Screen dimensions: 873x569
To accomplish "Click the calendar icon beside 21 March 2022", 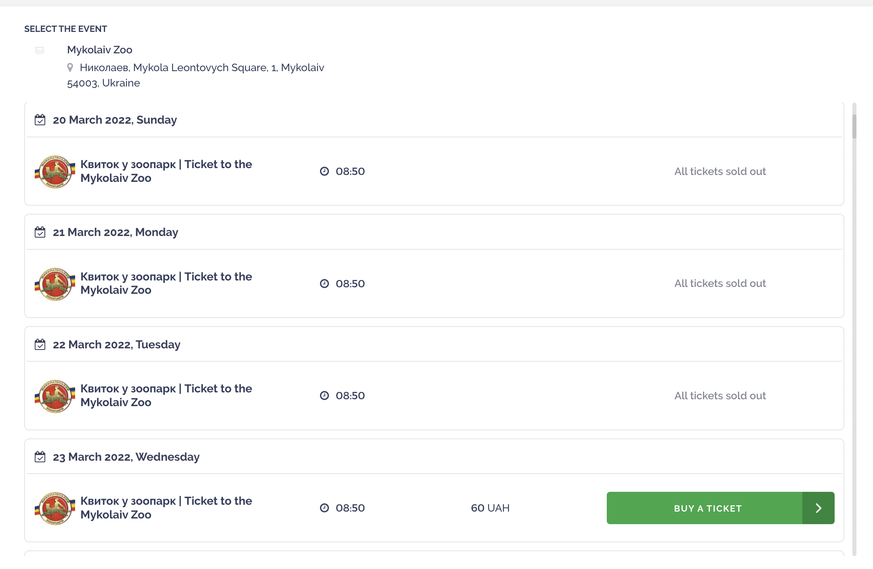I will (40, 232).
